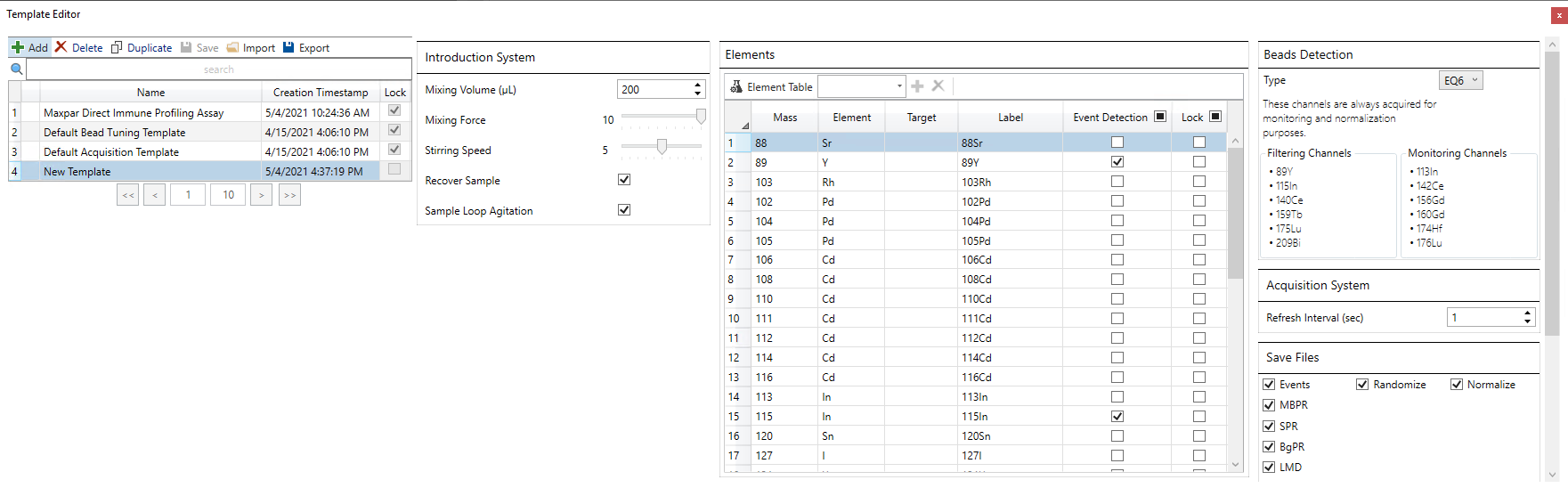The image size is (1568, 488).
Task: Uncheck Recover Sample checkbox
Action: [624, 180]
